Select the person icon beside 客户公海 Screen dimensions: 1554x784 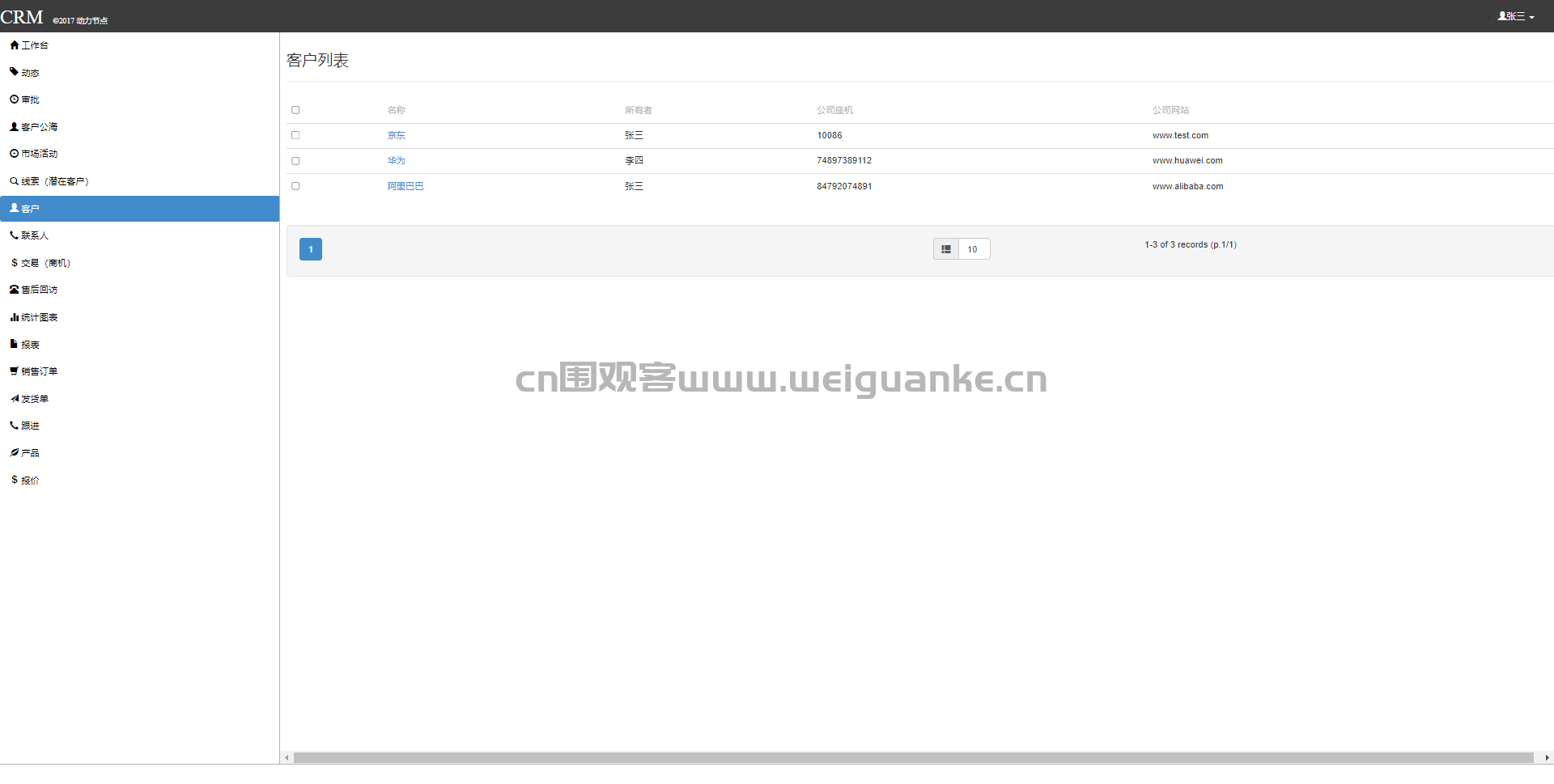pyautogui.click(x=14, y=126)
